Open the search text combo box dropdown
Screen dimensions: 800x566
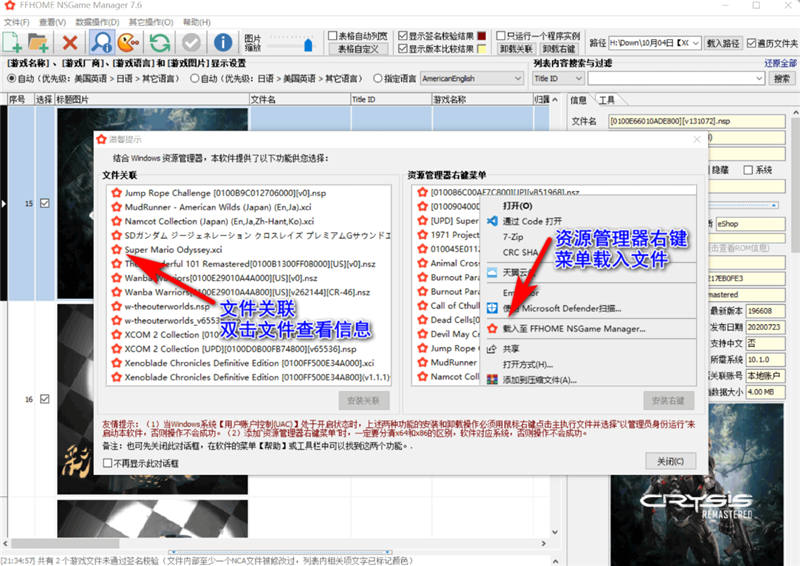[x=759, y=79]
